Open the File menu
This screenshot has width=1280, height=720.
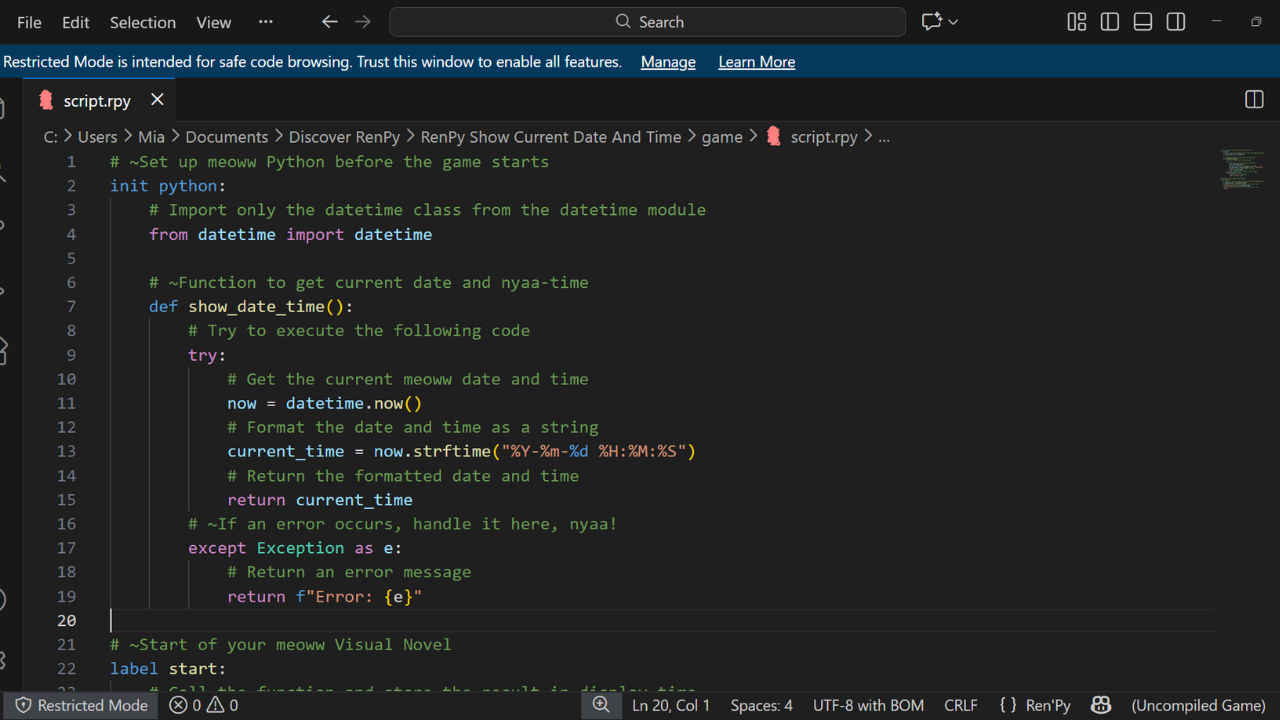pyautogui.click(x=29, y=22)
